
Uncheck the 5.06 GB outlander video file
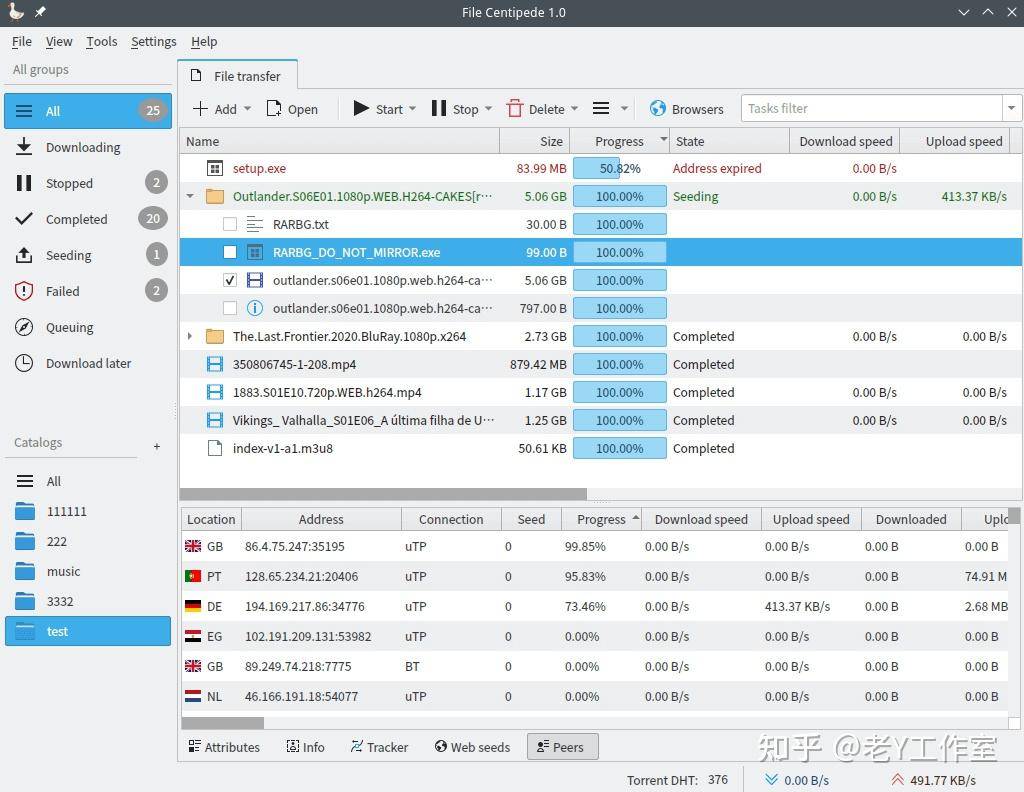tap(230, 280)
